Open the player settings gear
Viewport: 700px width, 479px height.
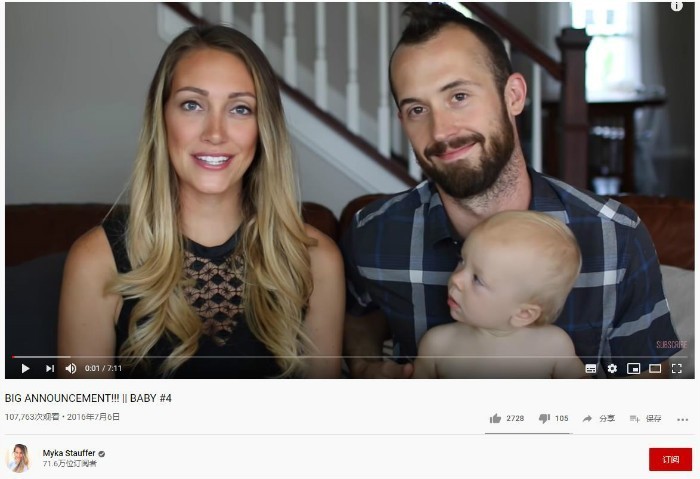[x=612, y=368]
